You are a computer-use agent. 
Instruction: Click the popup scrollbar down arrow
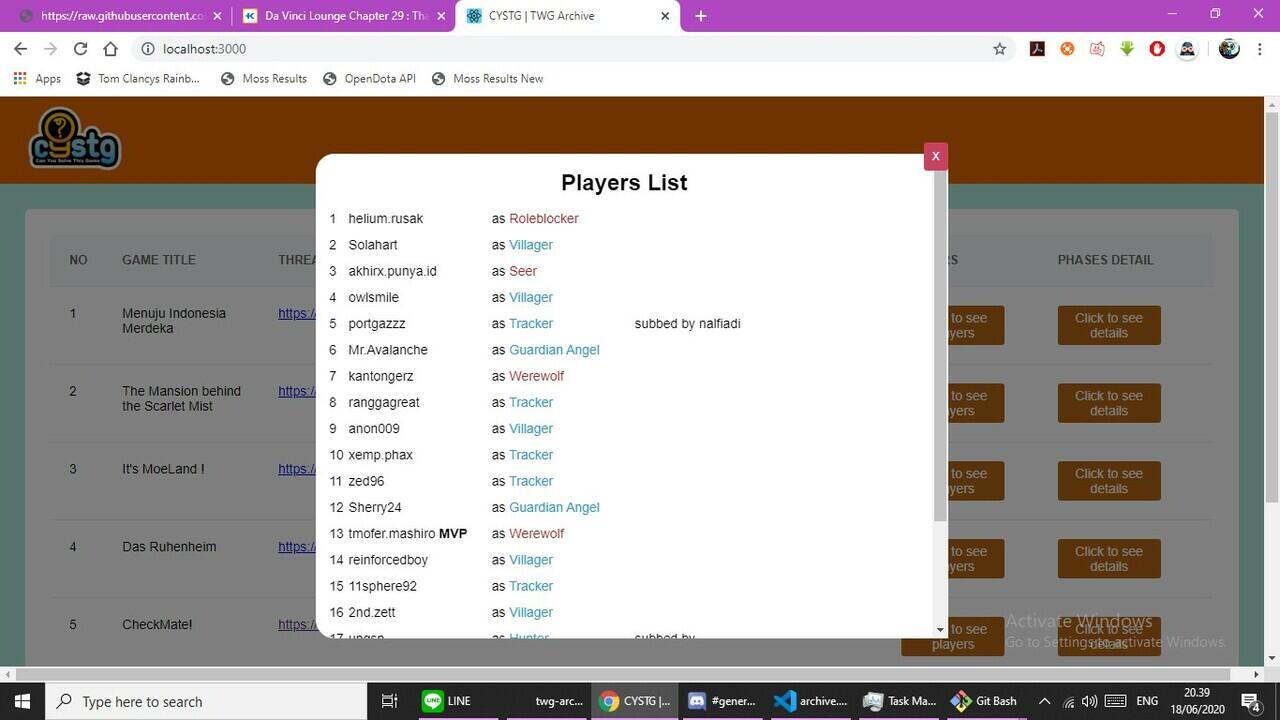(940, 630)
